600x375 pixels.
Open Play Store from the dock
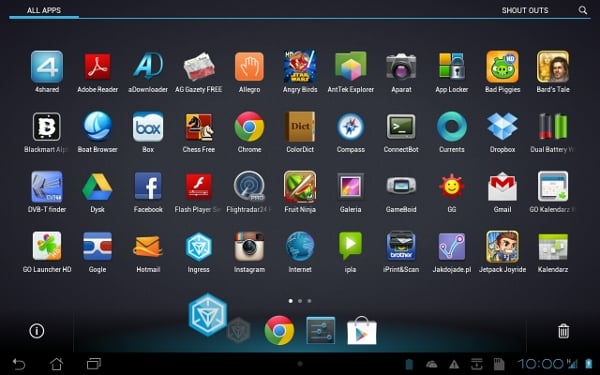click(x=362, y=330)
